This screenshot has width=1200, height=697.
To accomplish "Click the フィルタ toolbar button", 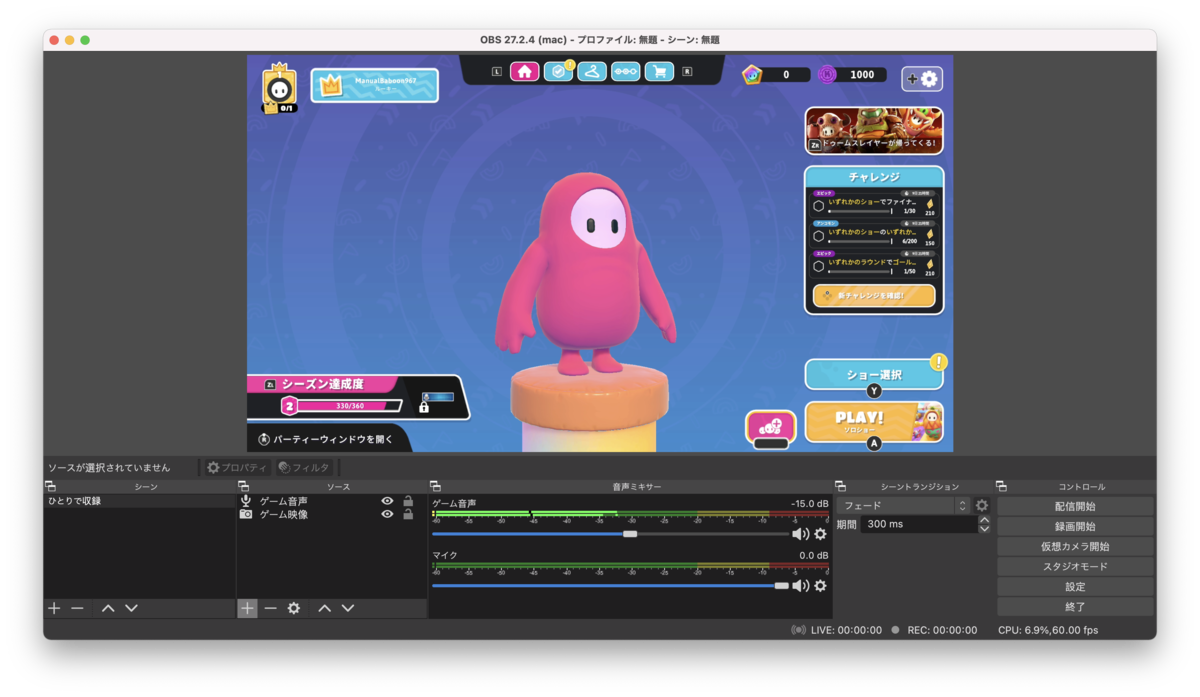I will point(304,467).
